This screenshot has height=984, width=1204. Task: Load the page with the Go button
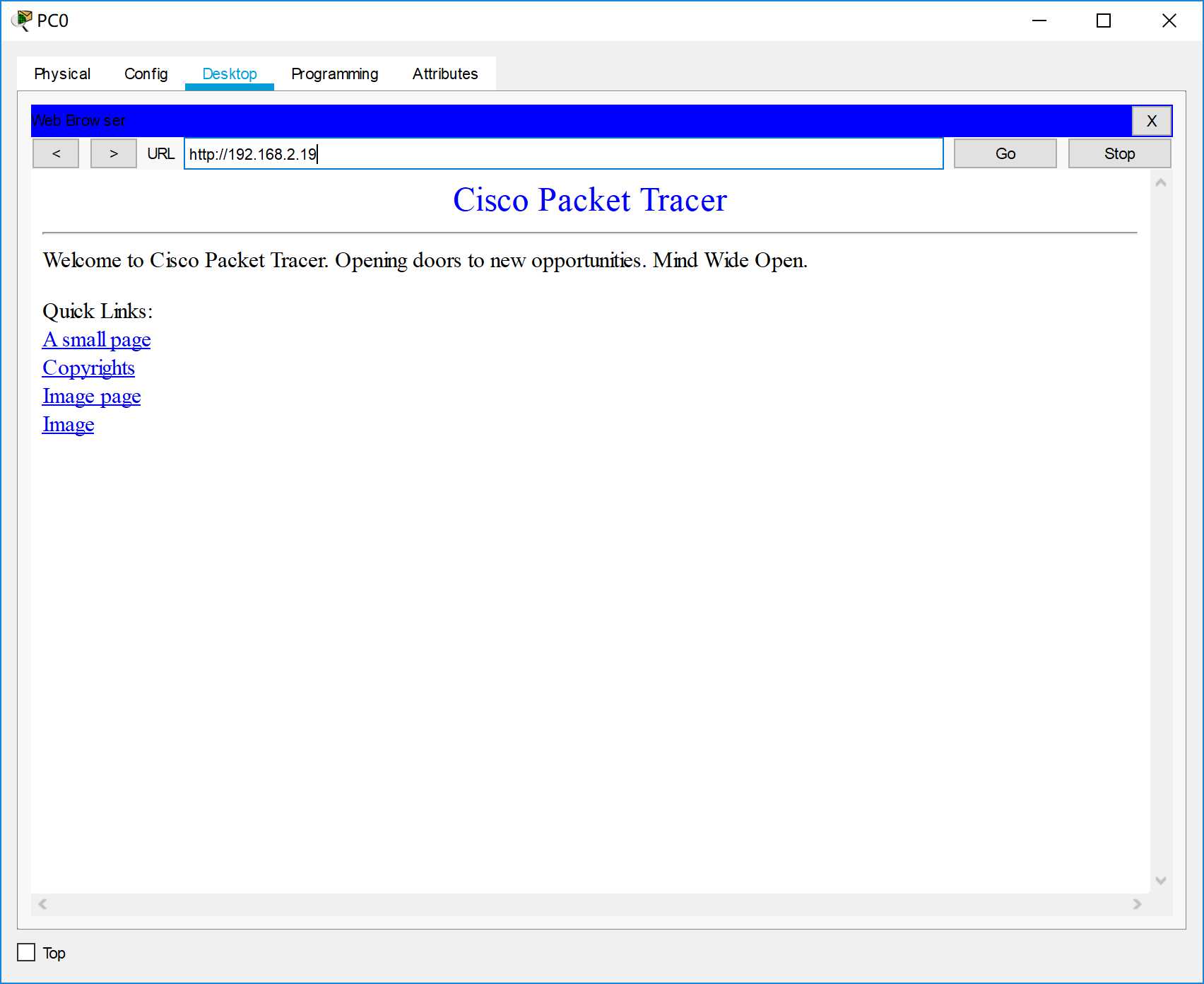1005,153
